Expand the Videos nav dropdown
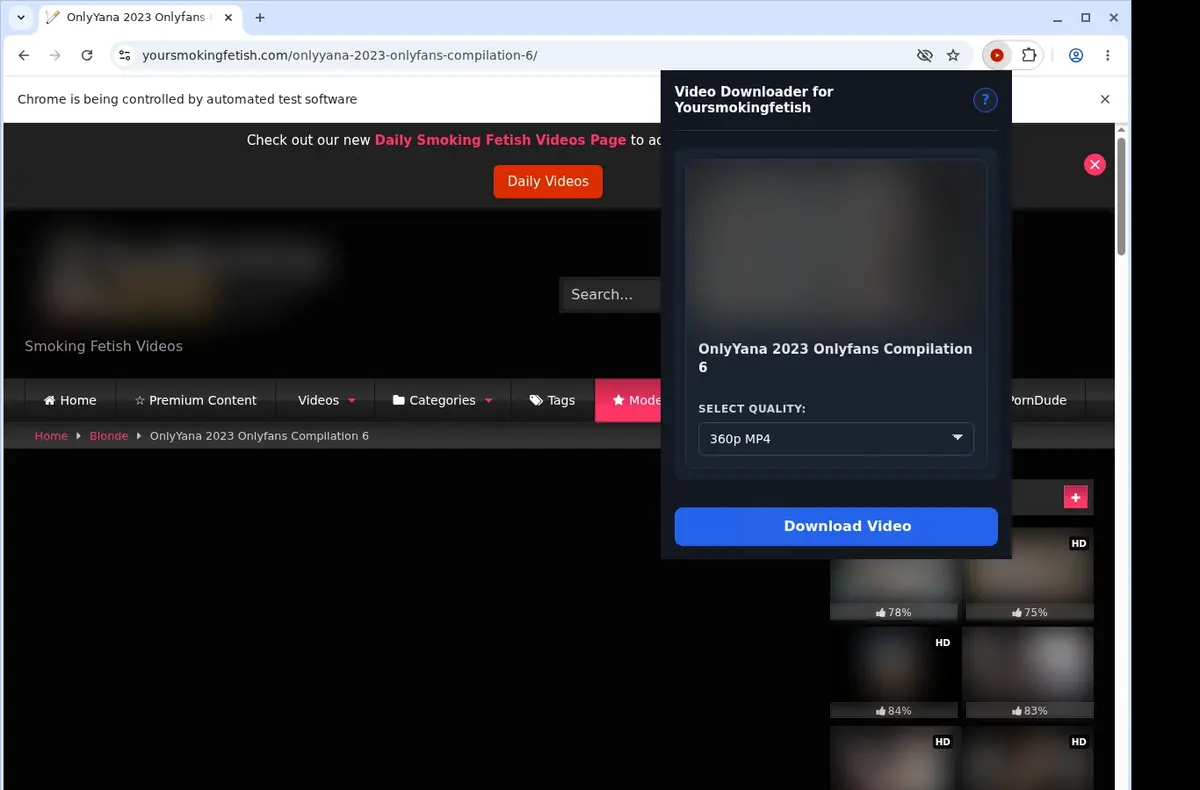Viewport: 1200px width, 790px height. pos(326,400)
